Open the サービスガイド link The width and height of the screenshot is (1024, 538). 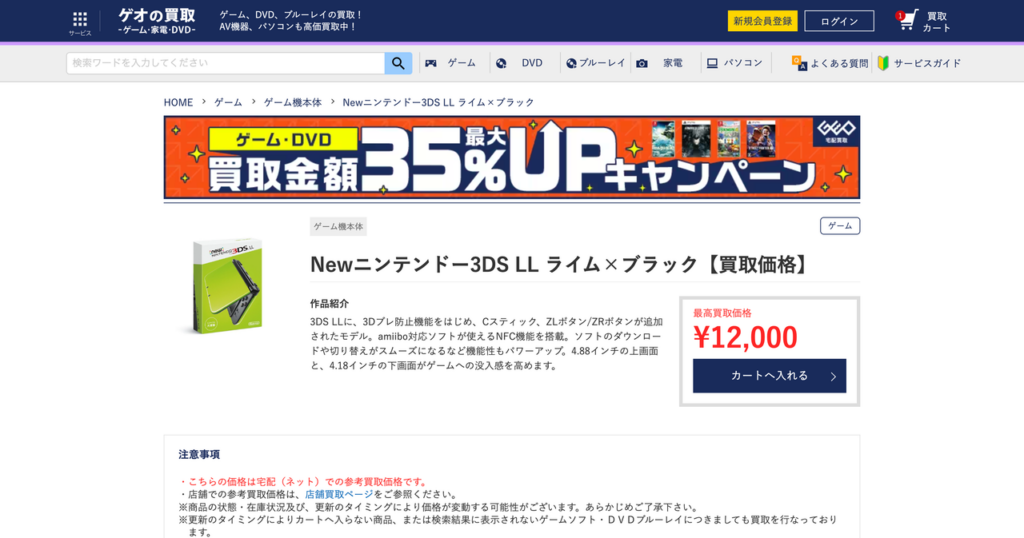[x=927, y=63]
